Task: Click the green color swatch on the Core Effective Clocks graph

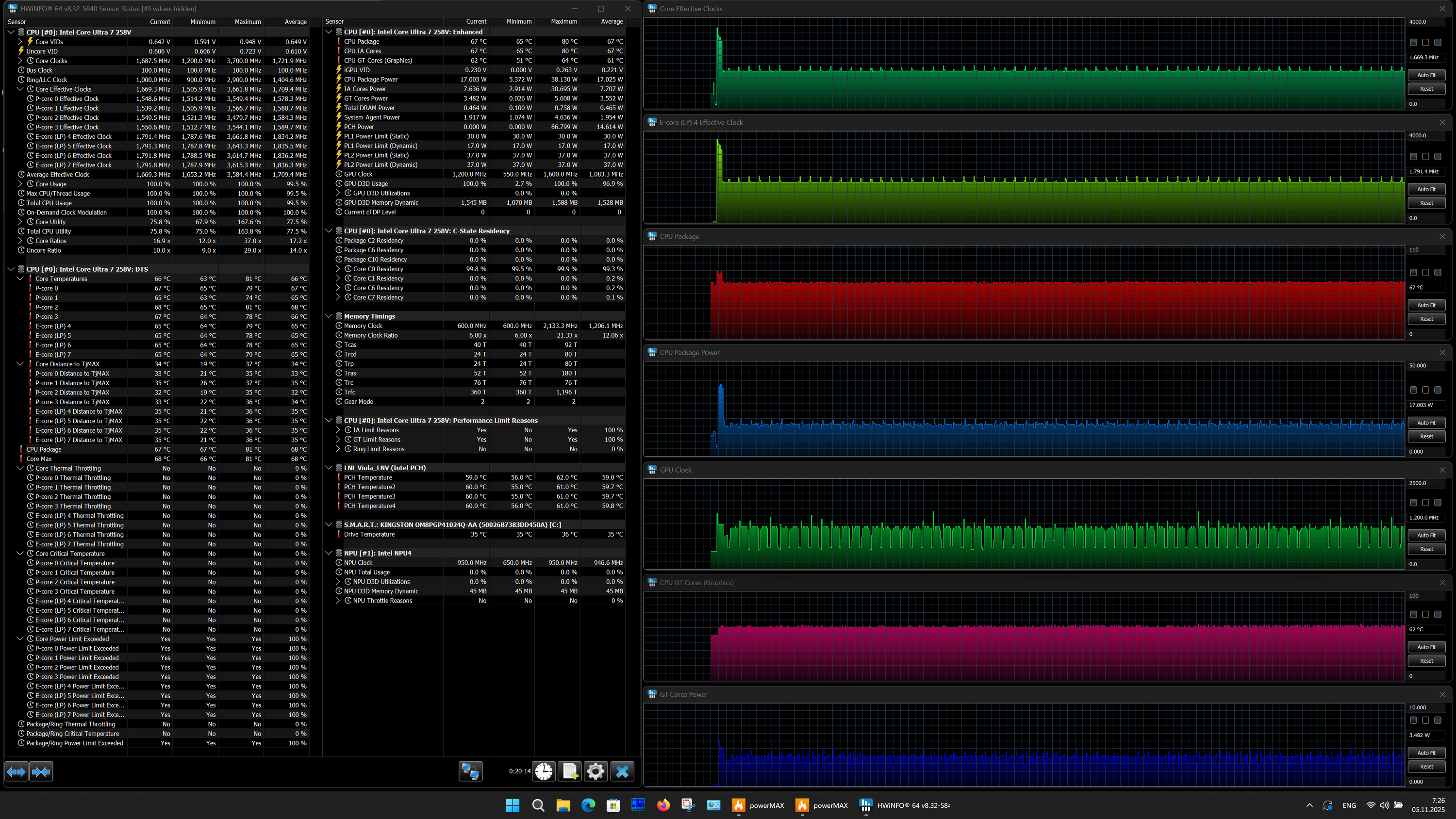Action: (x=1413, y=42)
